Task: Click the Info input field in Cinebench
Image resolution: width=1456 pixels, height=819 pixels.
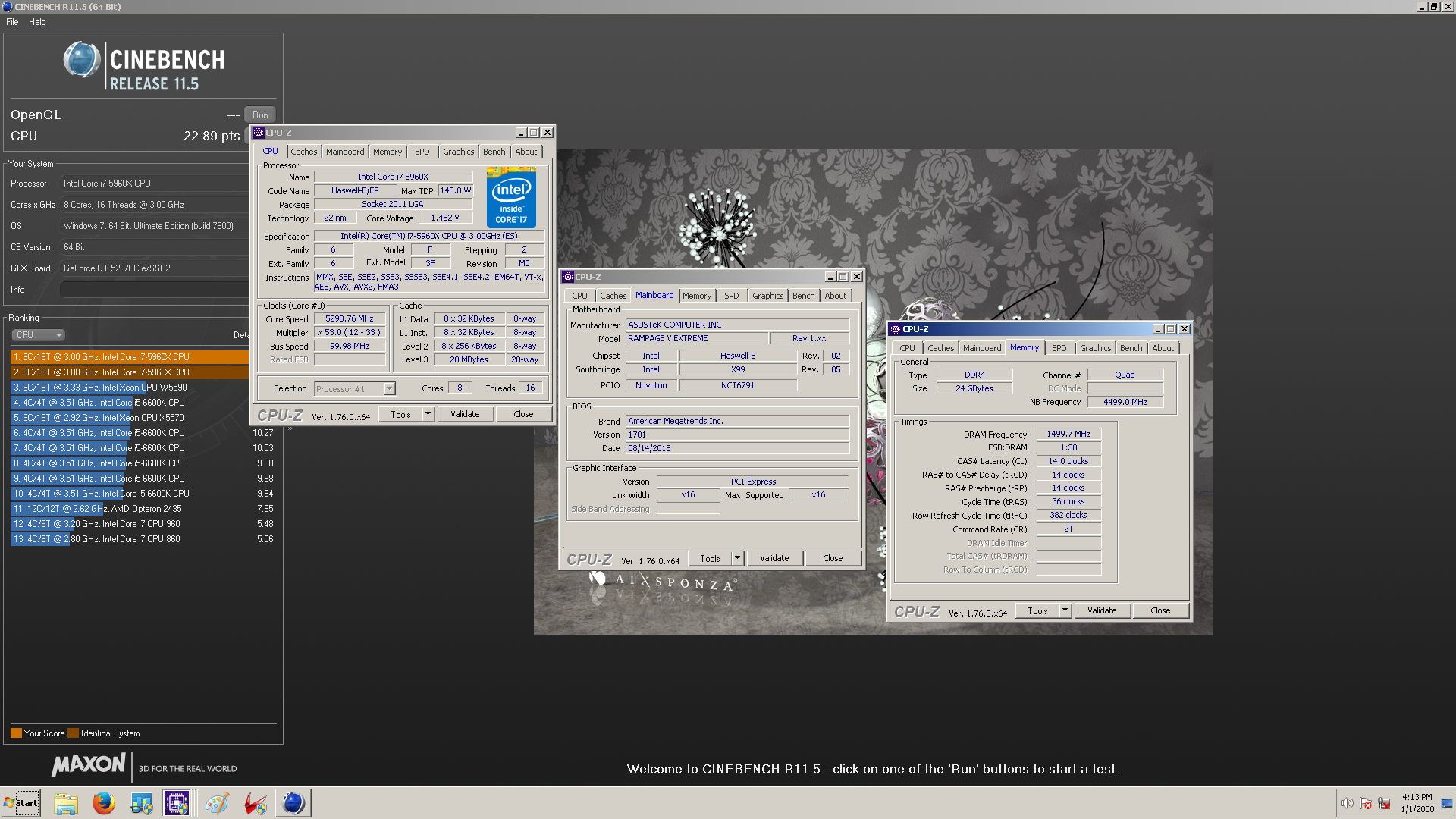Action: click(x=154, y=290)
